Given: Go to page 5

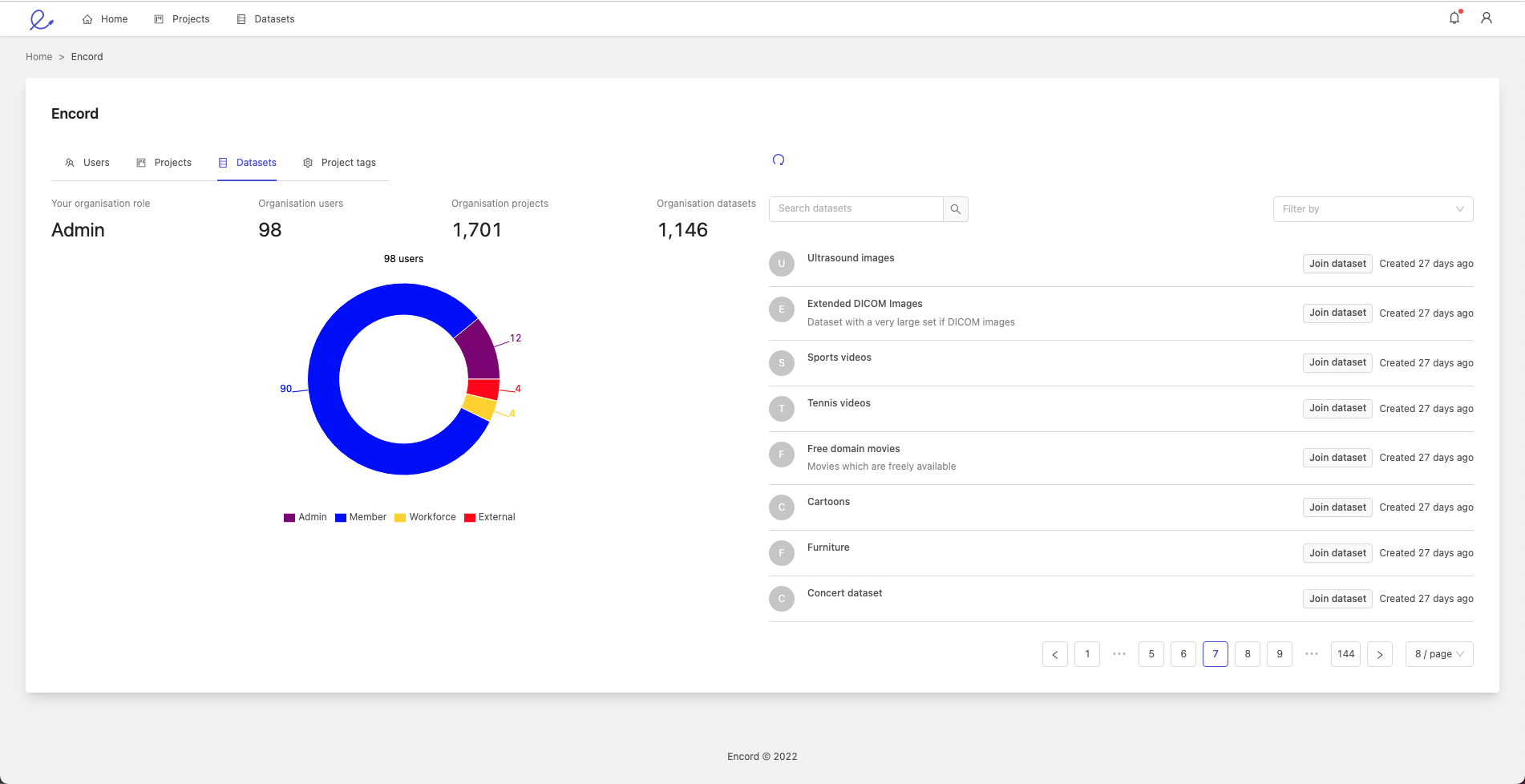Looking at the screenshot, I should click(x=1151, y=654).
